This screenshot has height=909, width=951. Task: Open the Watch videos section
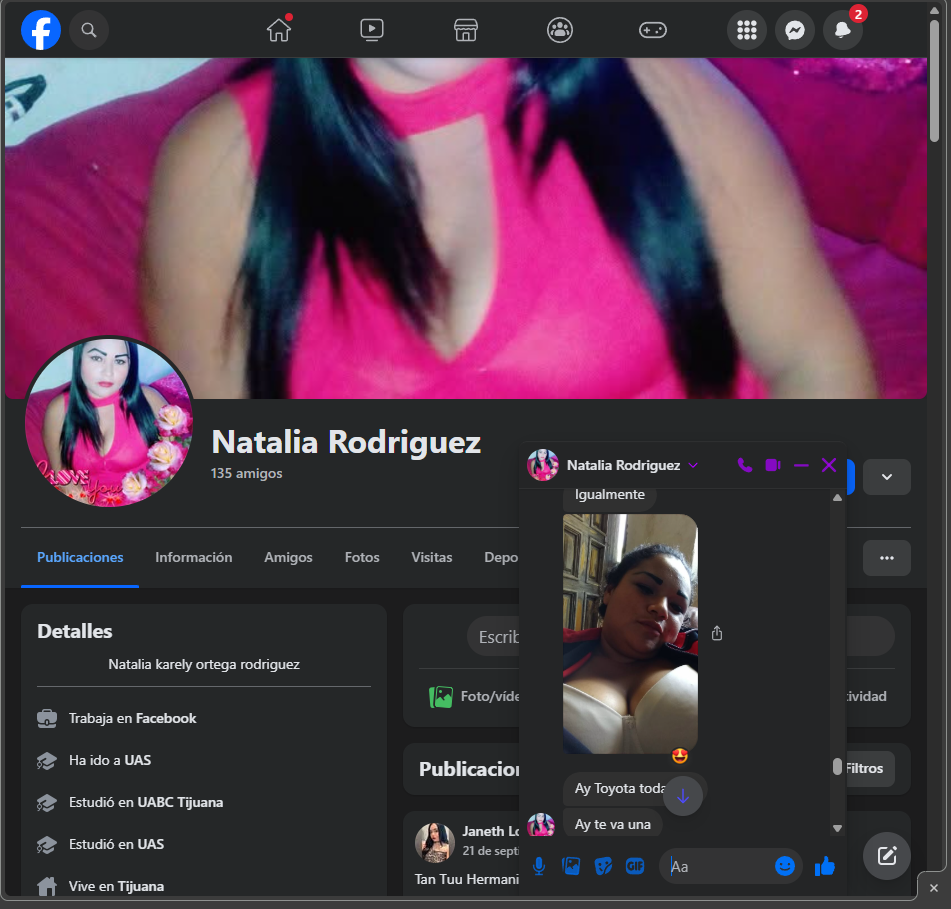372,30
